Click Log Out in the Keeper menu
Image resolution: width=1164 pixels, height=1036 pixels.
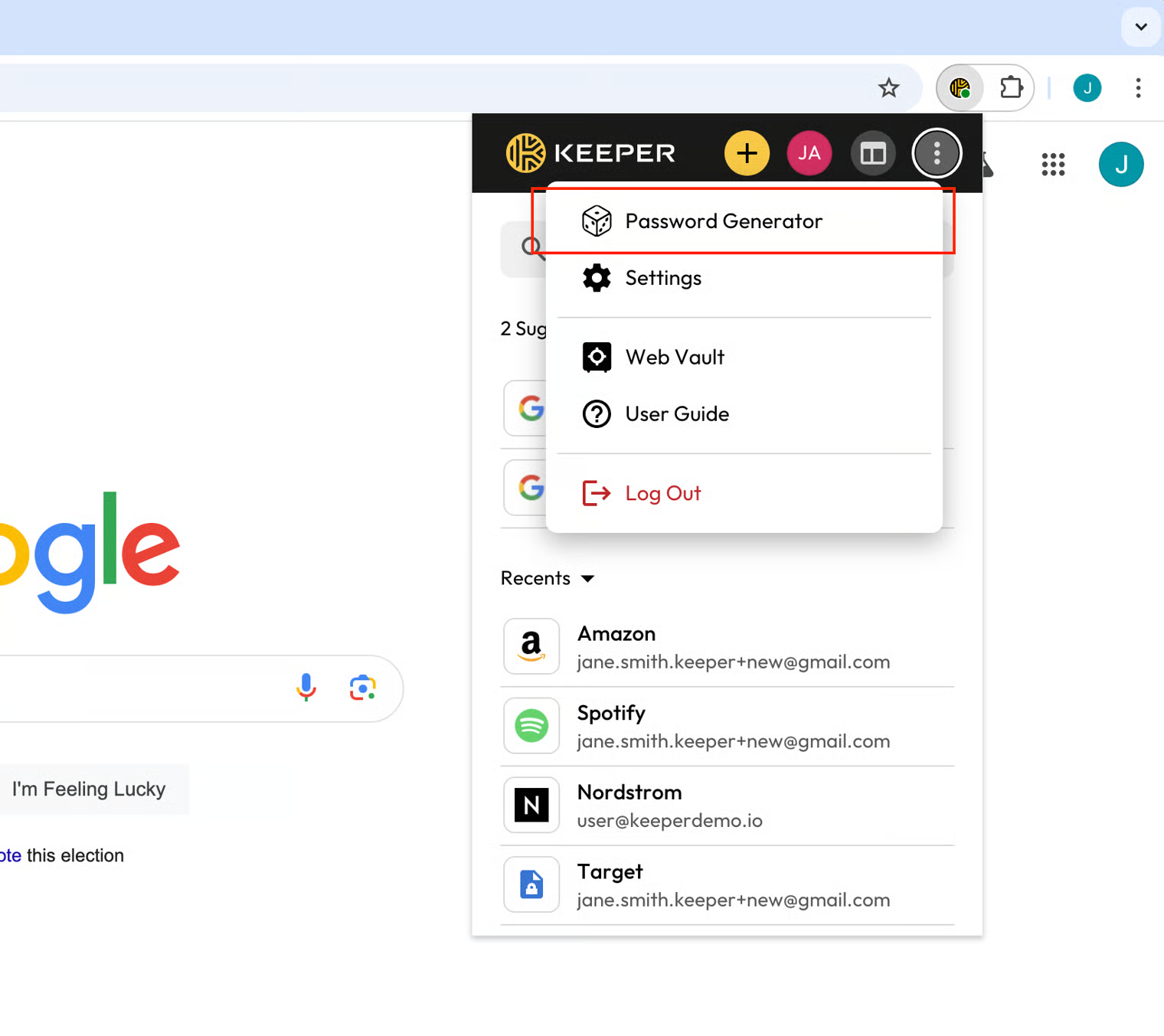pos(662,493)
